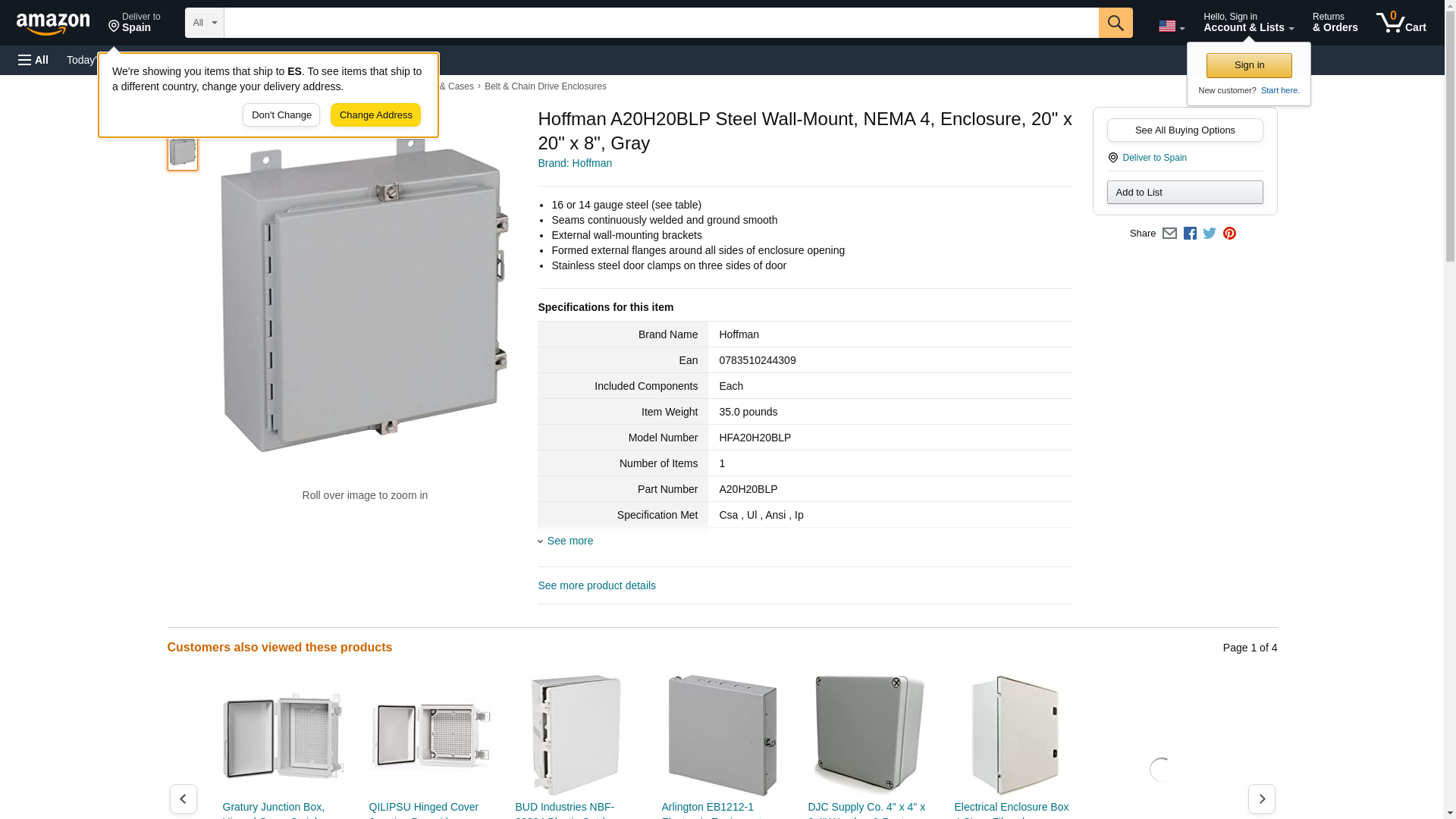Click the magnifying glass search button
This screenshot has height=819, width=1456.
click(1115, 23)
